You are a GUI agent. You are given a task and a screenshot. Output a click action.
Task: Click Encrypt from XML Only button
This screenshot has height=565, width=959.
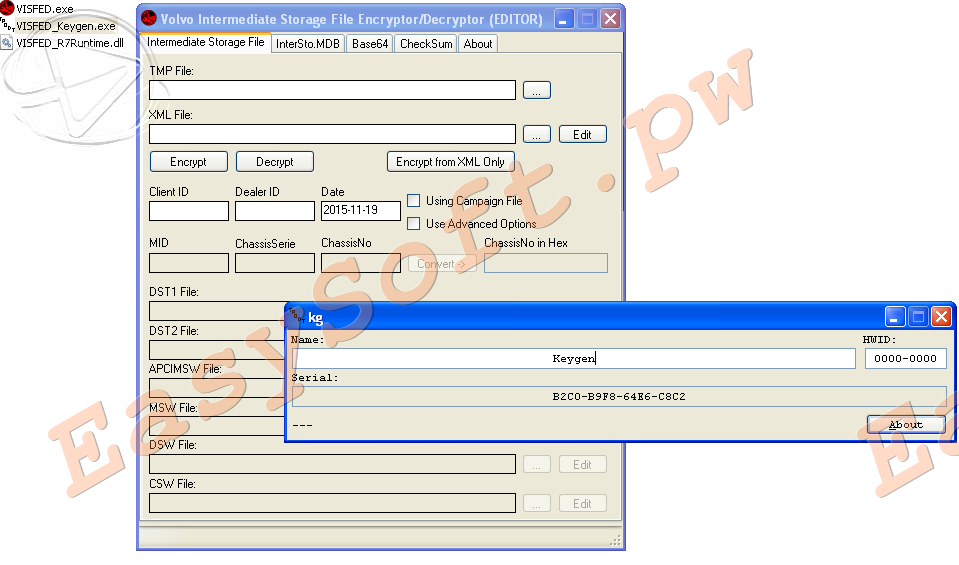click(x=451, y=162)
